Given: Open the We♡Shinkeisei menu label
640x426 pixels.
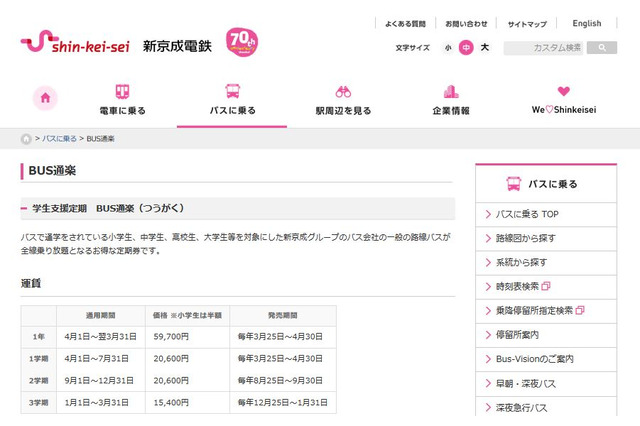Looking at the screenshot, I should 564,110.
